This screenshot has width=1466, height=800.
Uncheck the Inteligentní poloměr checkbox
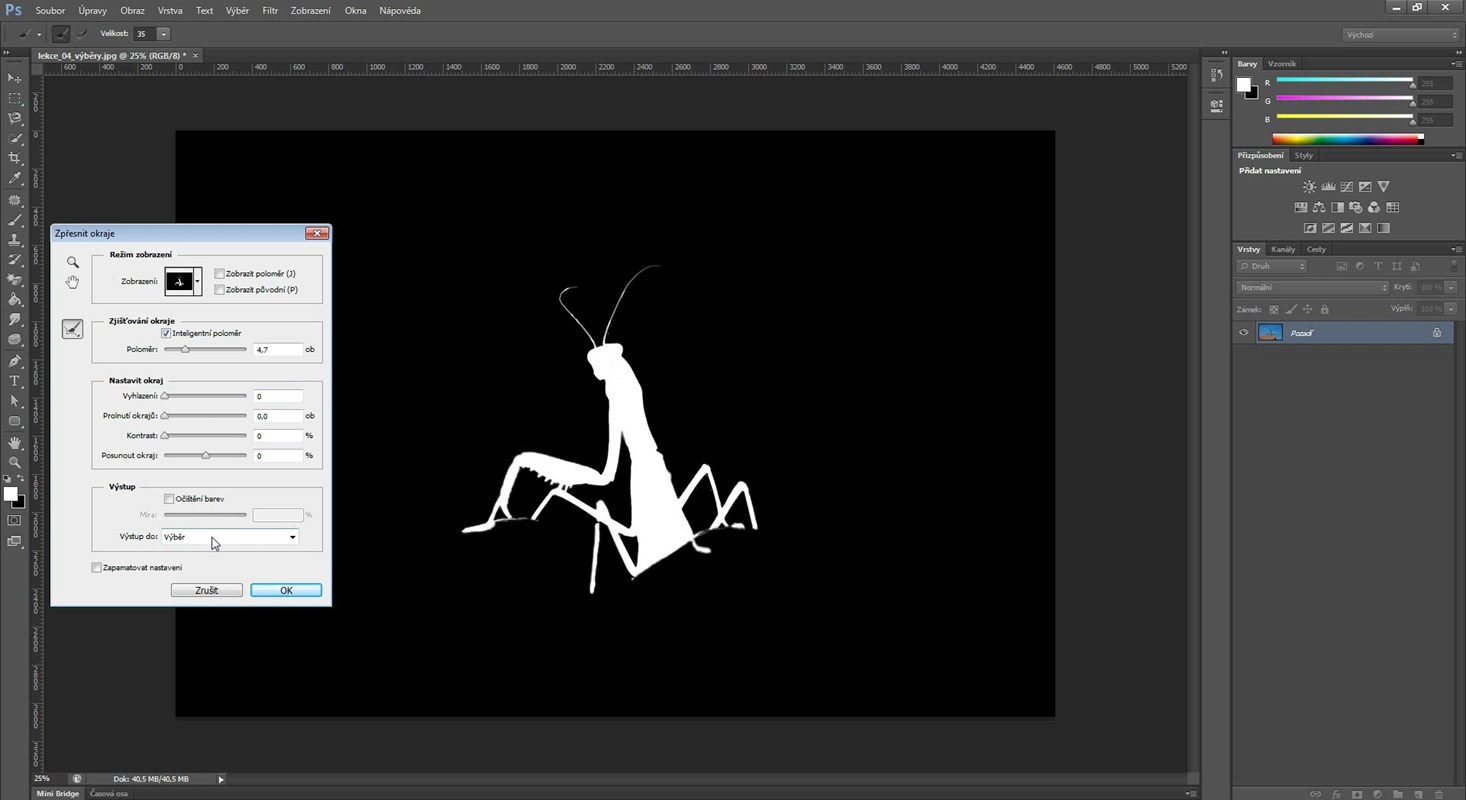click(166, 333)
